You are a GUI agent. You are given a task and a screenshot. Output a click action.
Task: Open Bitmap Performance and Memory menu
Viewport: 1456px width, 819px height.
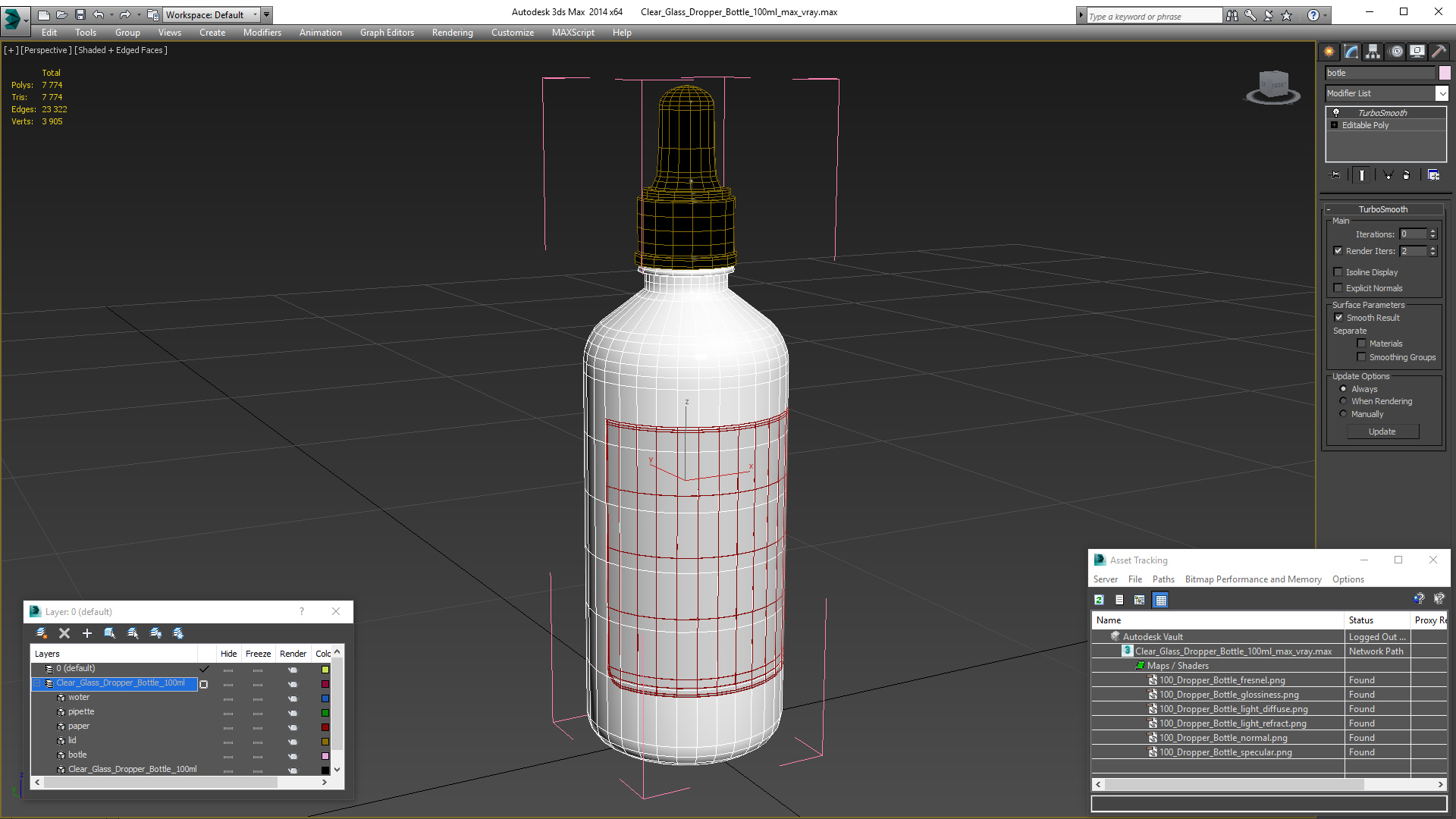[1253, 579]
